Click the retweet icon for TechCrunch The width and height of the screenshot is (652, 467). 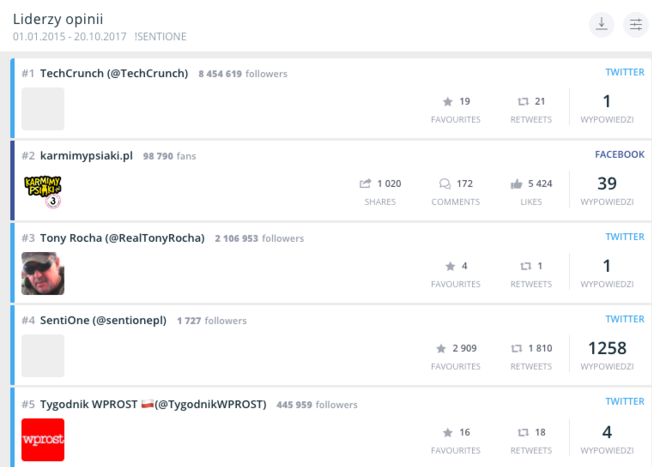coord(522,101)
